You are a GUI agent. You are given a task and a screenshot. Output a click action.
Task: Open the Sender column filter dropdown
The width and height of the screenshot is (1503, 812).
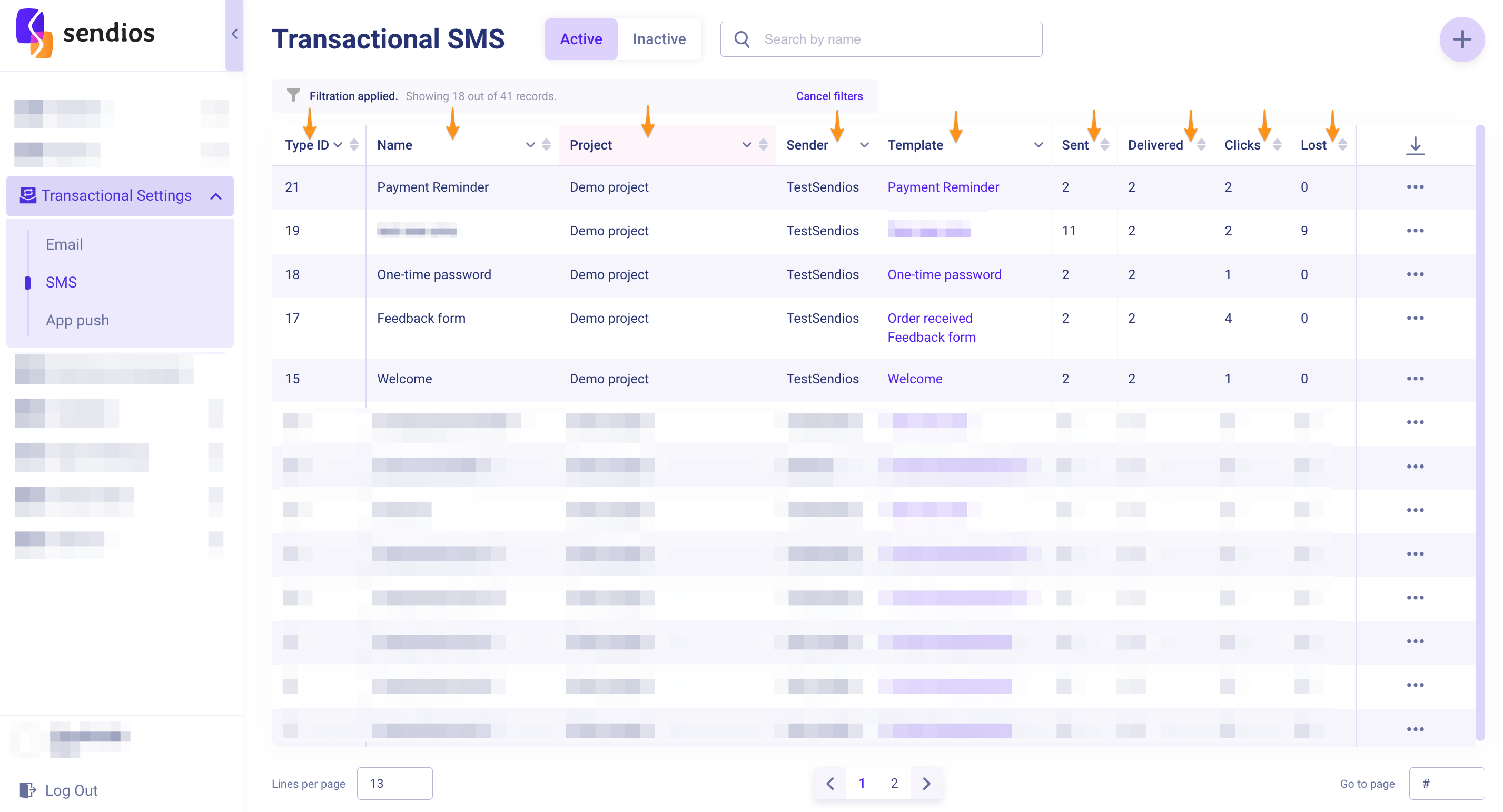point(864,145)
